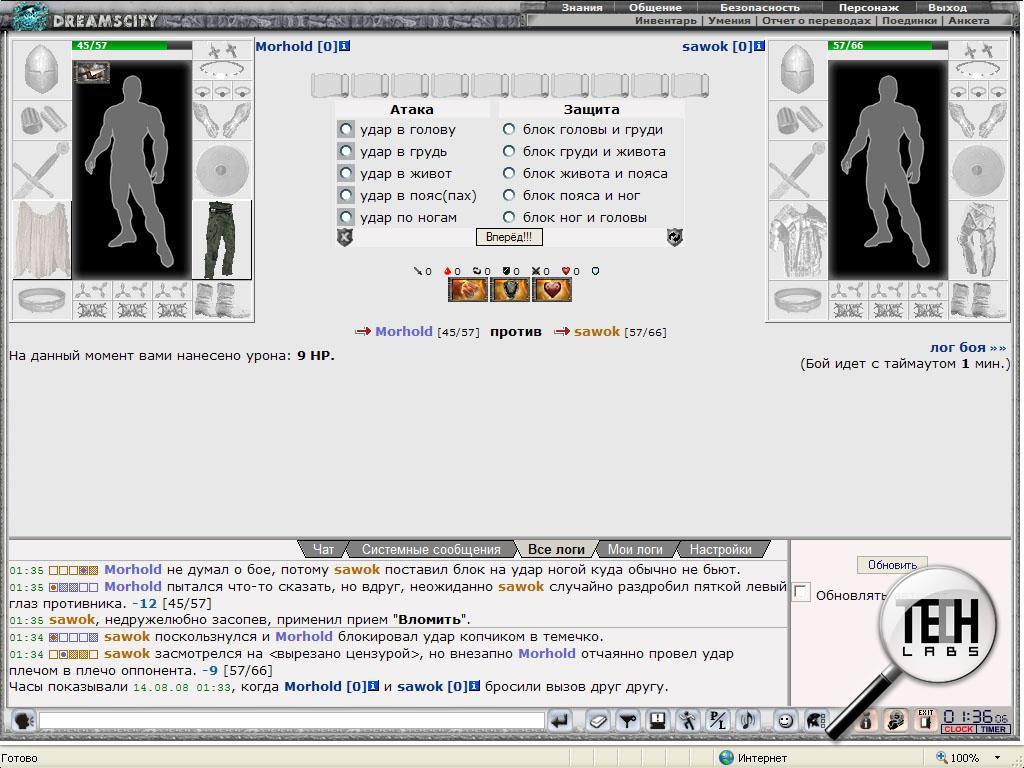Click the 'Обновить' button
Screen dimensions: 1024x768
pos(892,565)
